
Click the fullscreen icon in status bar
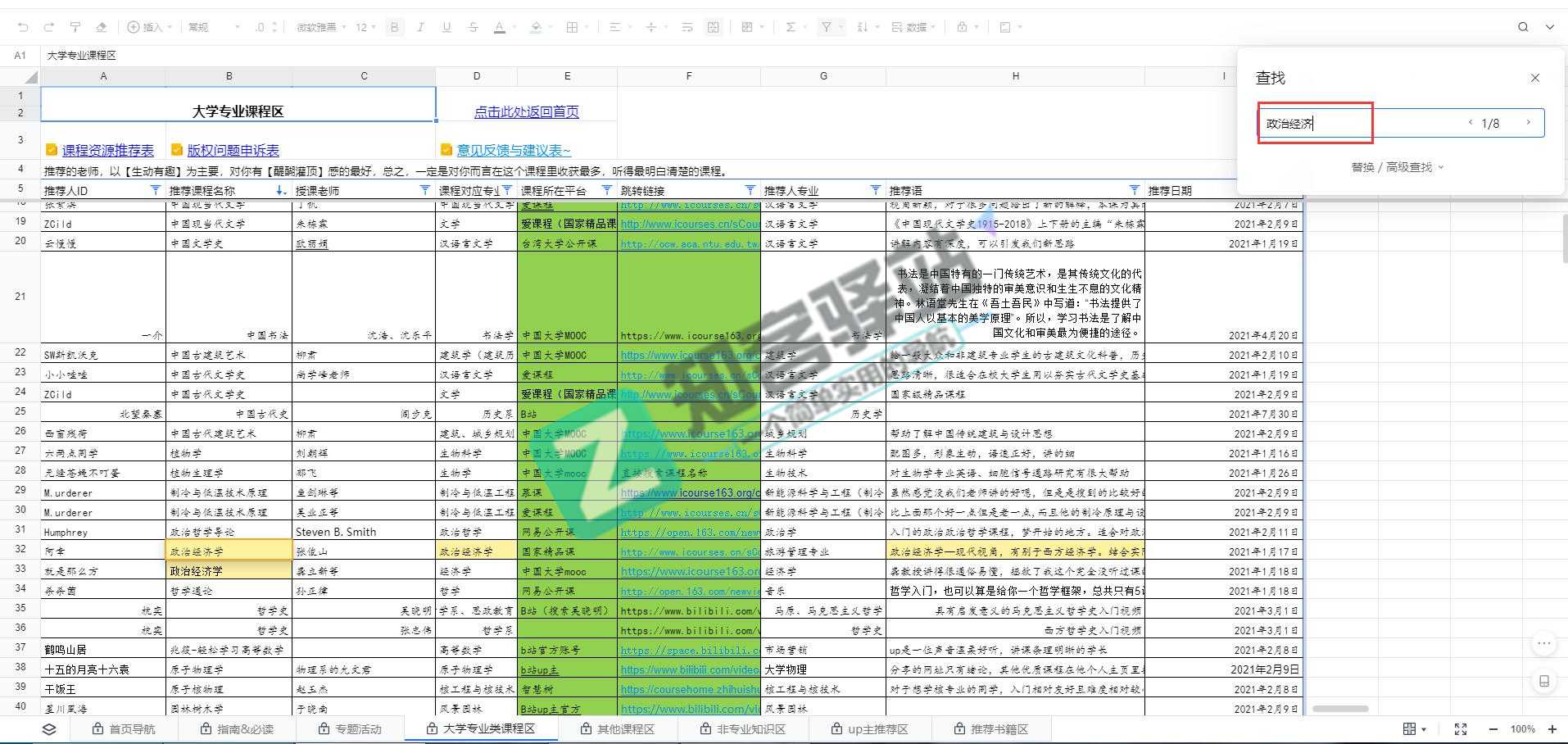pos(1460,728)
